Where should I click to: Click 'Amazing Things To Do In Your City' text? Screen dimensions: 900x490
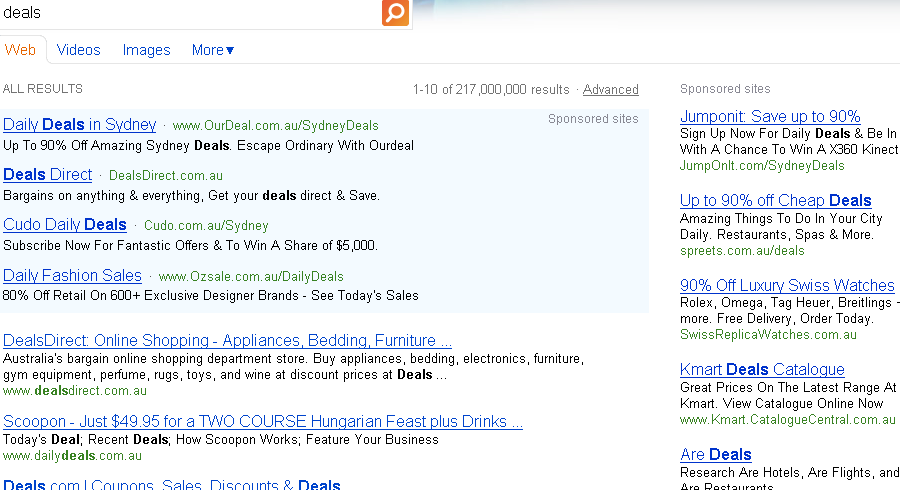point(781,227)
